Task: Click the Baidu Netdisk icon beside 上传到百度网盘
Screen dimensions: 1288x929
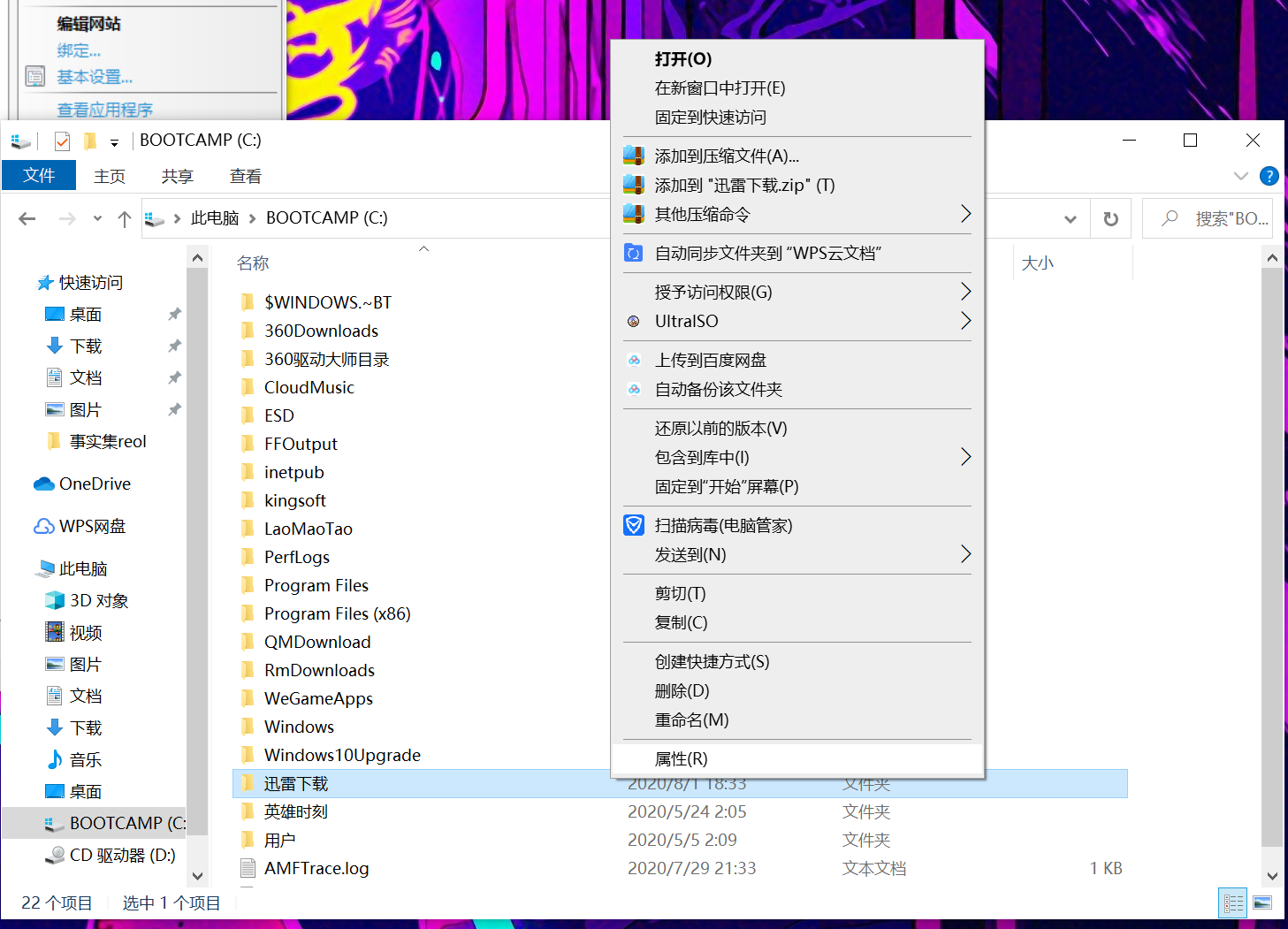Action: click(x=634, y=360)
